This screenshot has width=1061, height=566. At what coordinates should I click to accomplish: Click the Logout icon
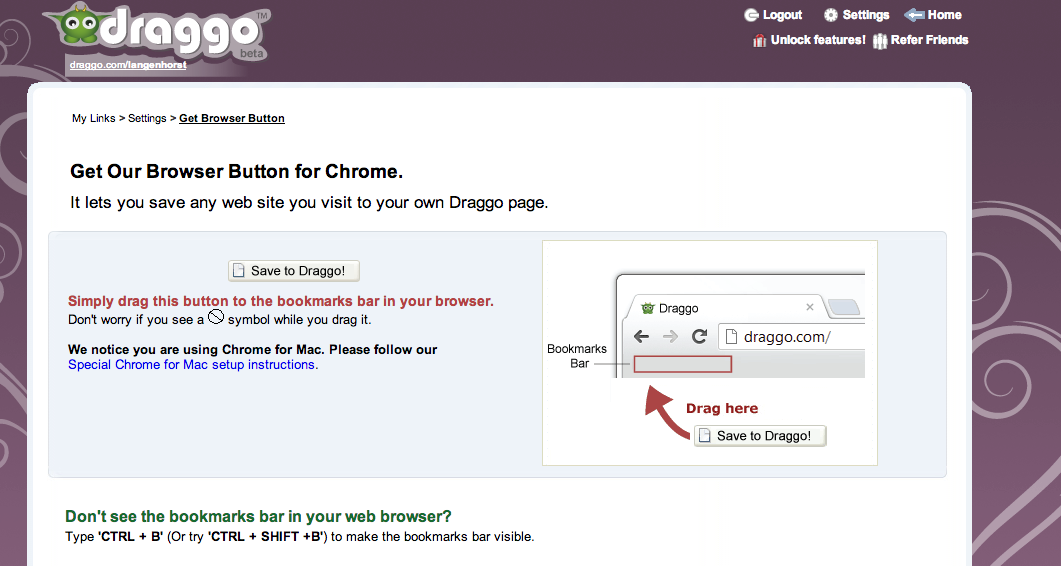click(751, 15)
